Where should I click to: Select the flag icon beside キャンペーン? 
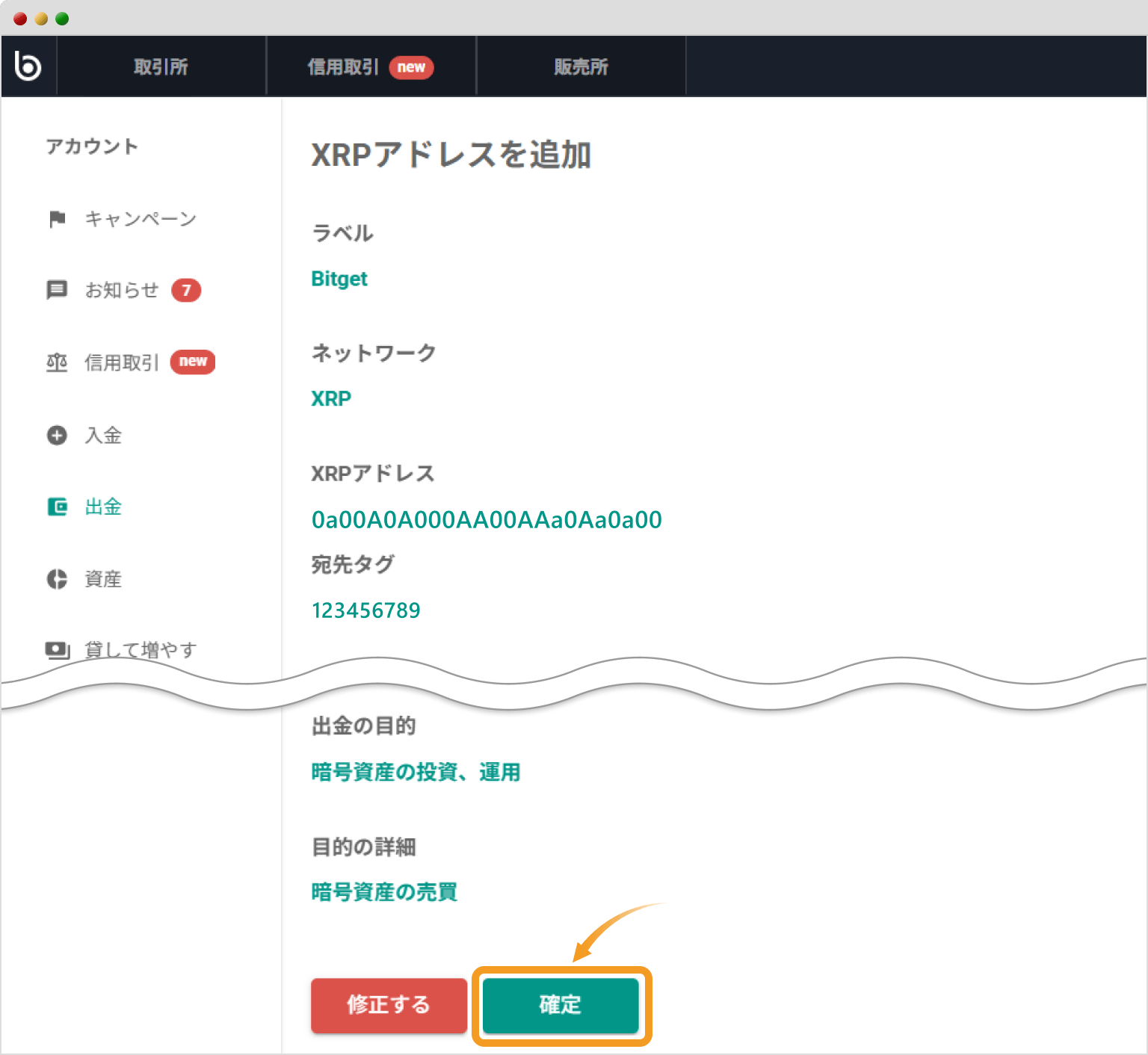[x=57, y=218]
